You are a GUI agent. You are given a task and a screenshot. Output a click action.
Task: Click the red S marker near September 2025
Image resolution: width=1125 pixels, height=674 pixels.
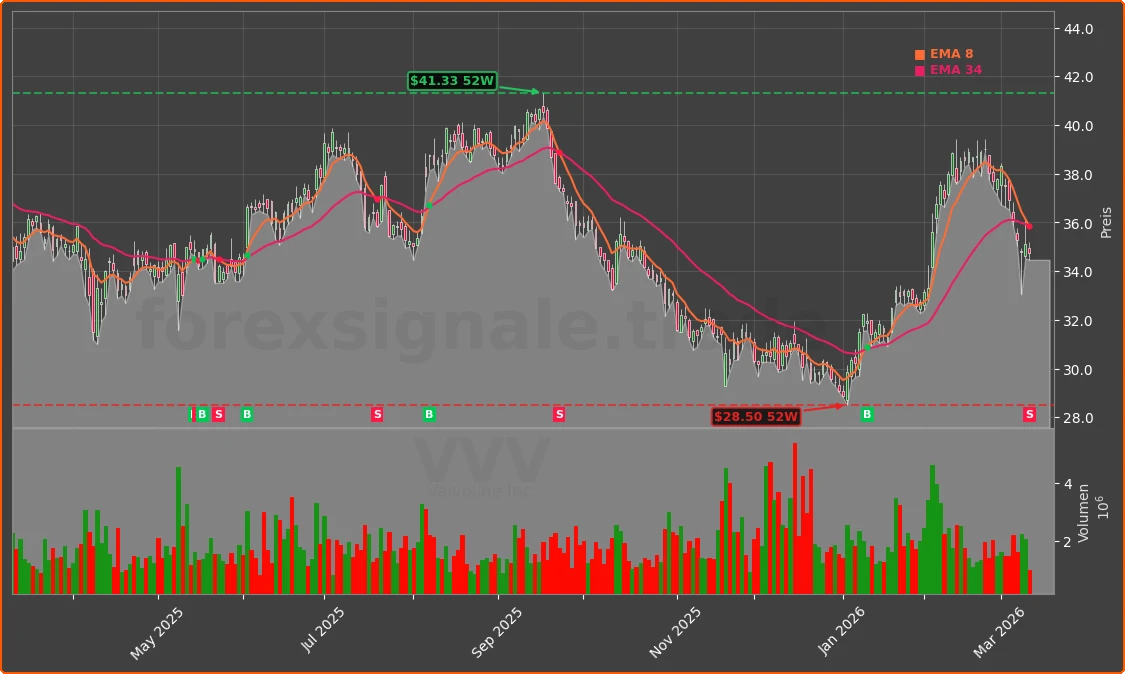click(559, 414)
